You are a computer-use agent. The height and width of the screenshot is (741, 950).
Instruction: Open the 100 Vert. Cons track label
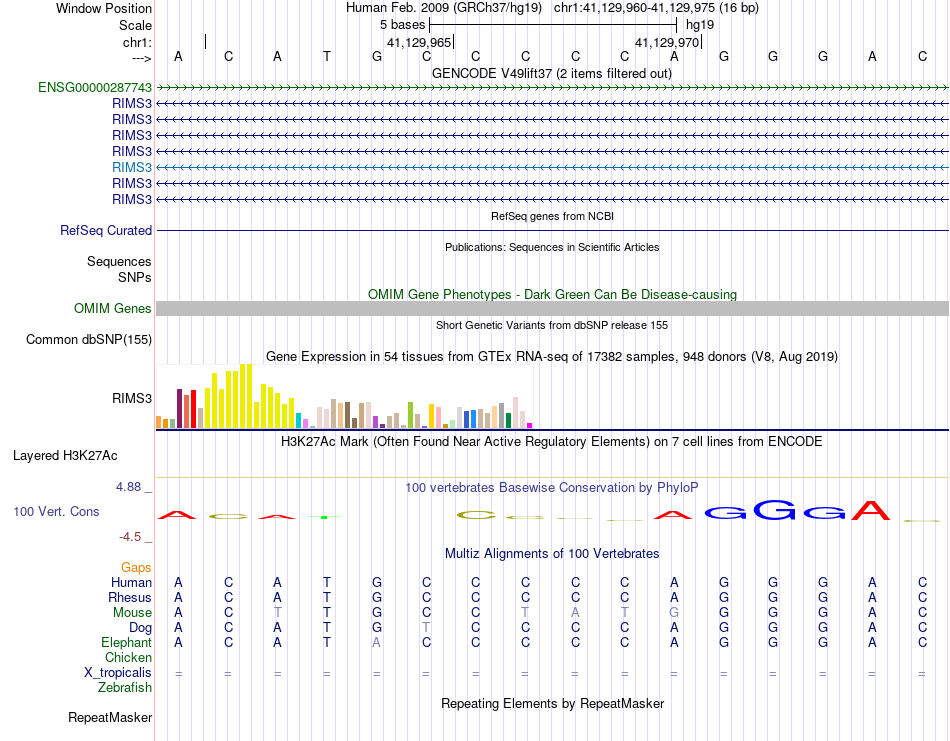pos(56,511)
